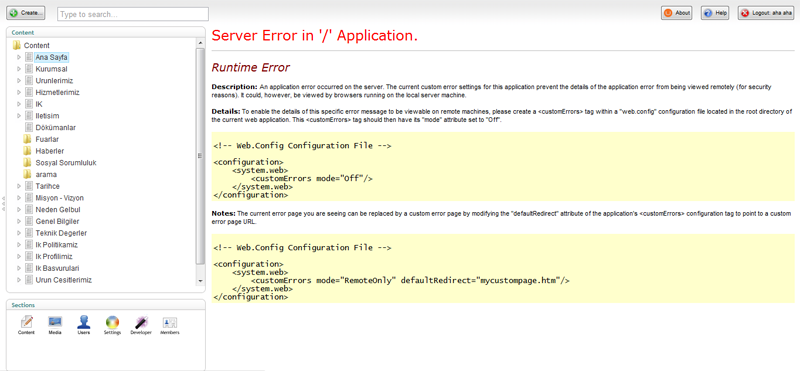Click the Haberler folder icon
The height and width of the screenshot is (371, 800).
click(x=28, y=151)
